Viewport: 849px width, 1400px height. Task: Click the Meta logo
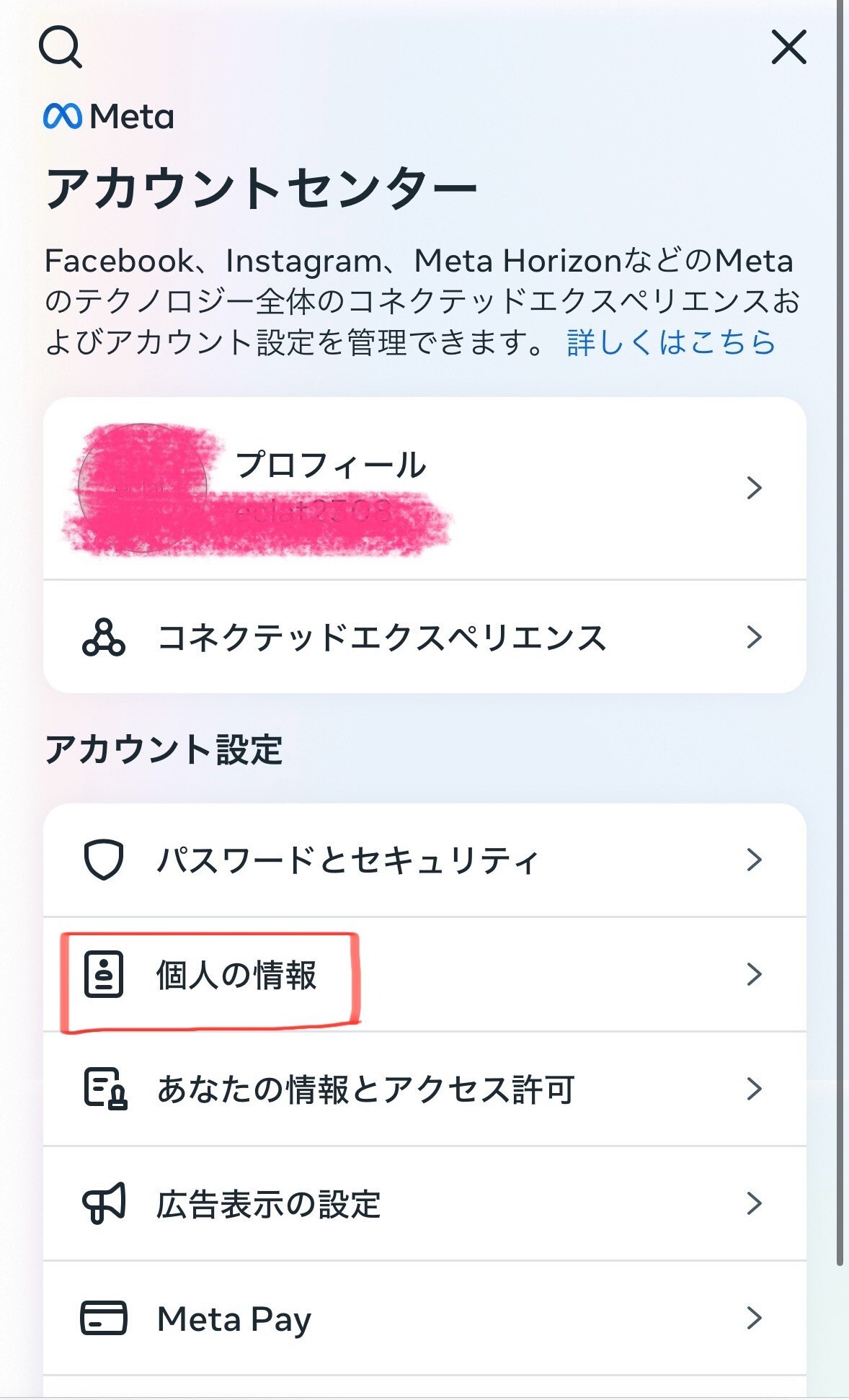pyautogui.click(x=109, y=116)
